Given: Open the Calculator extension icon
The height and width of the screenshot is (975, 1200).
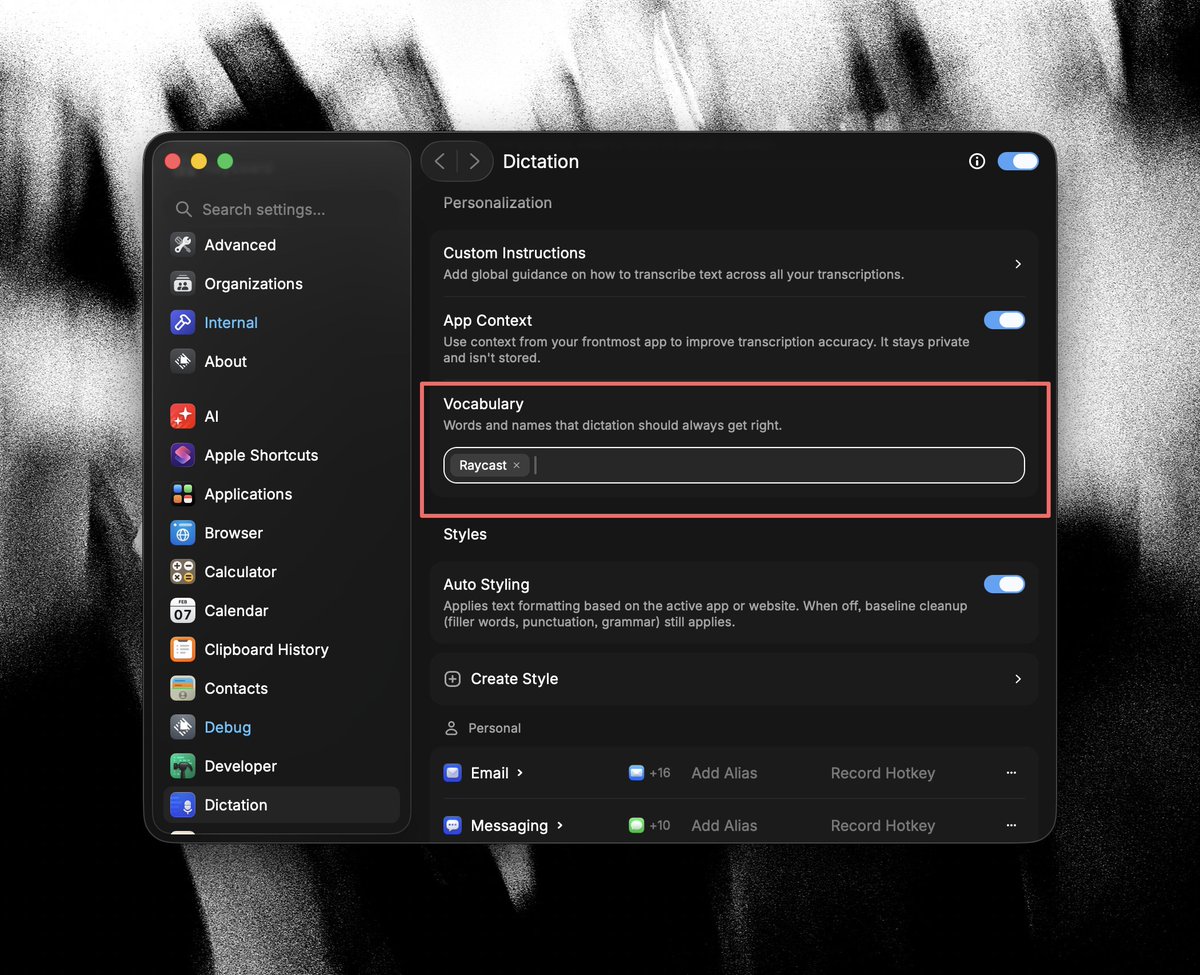Looking at the screenshot, I should [x=182, y=572].
